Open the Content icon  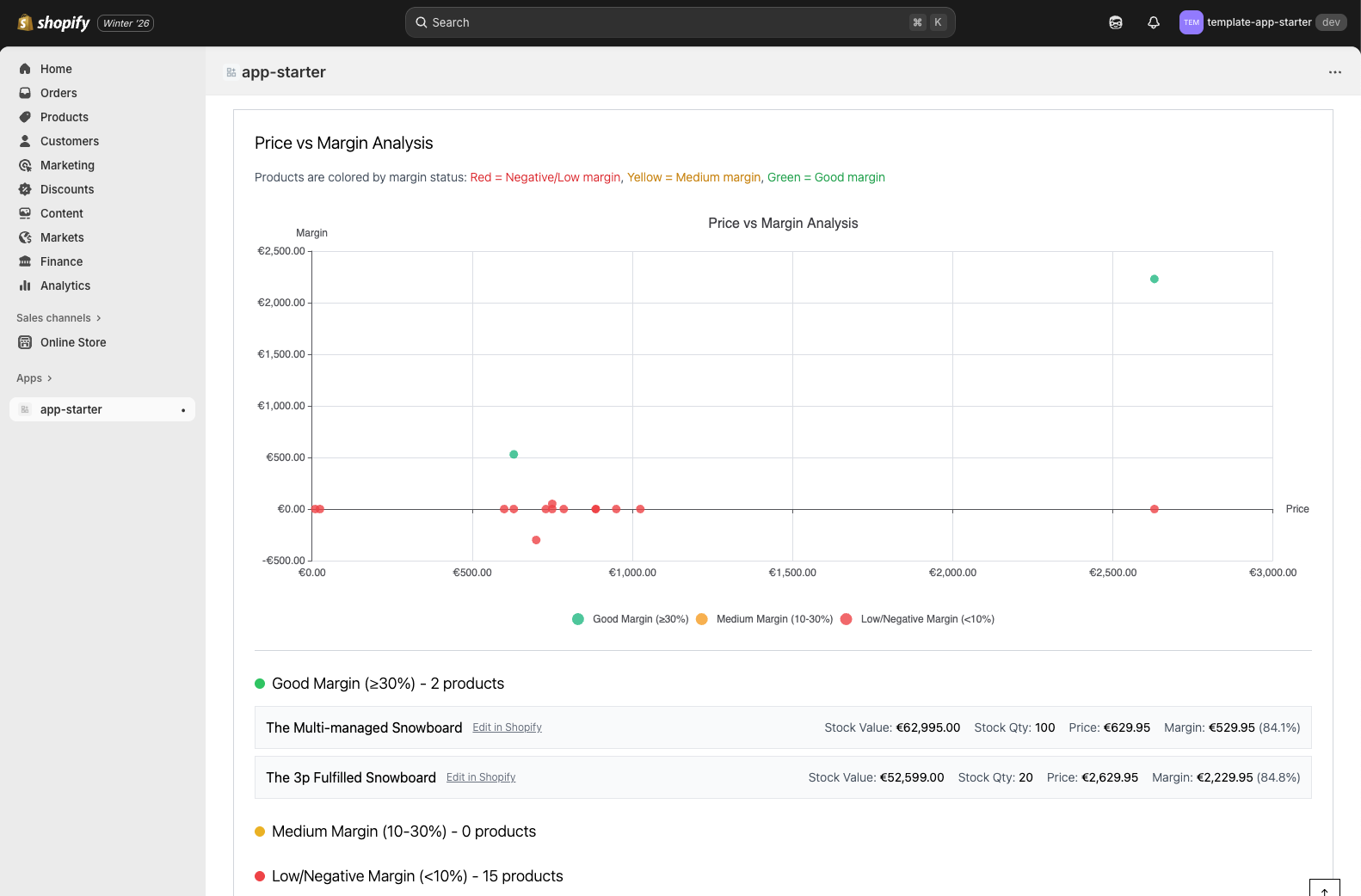click(25, 213)
